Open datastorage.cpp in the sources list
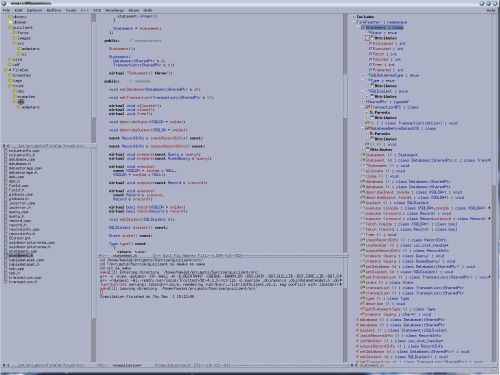 coord(25,168)
